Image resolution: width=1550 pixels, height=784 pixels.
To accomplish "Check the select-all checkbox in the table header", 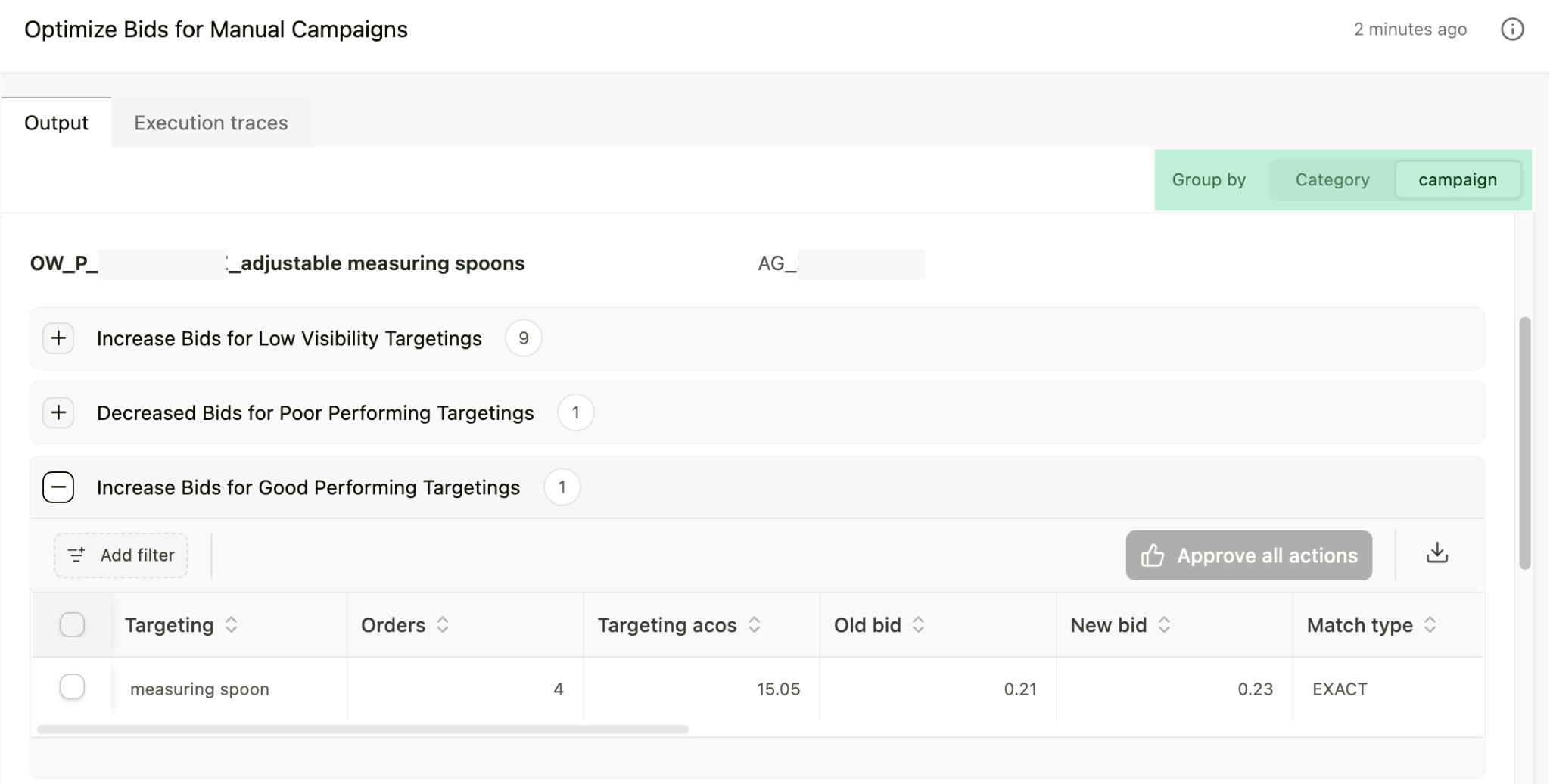I will (x=72, y=624).
